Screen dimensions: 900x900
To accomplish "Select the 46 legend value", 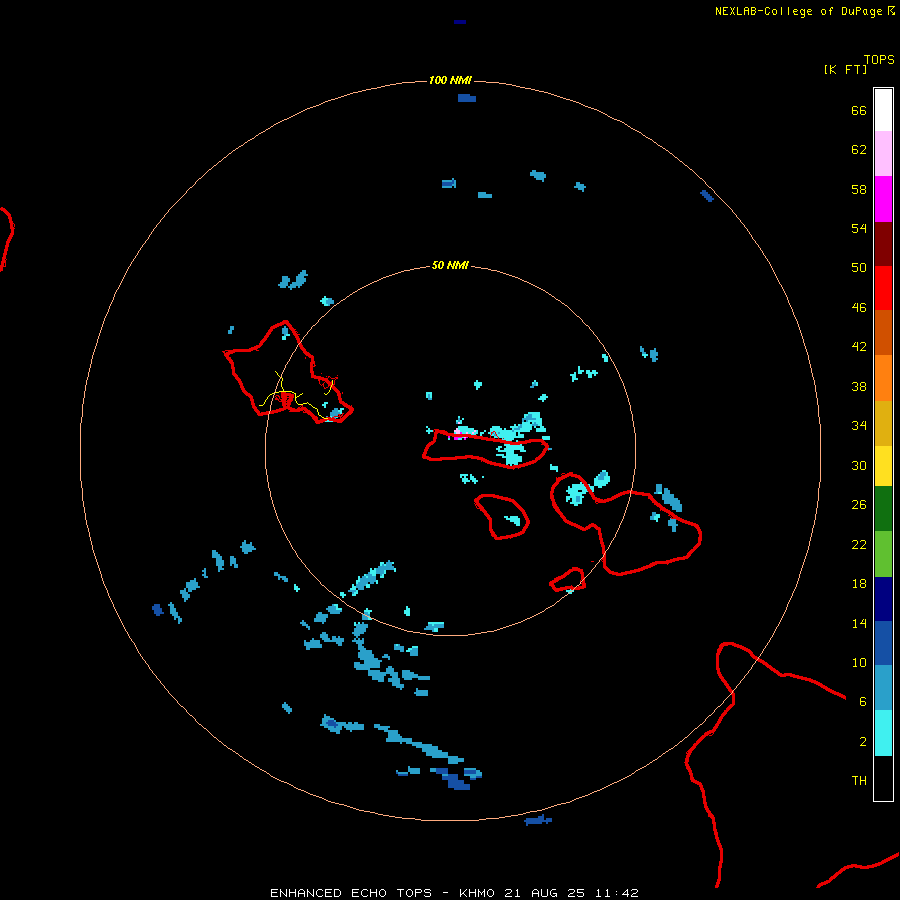I will coord(859,307).
